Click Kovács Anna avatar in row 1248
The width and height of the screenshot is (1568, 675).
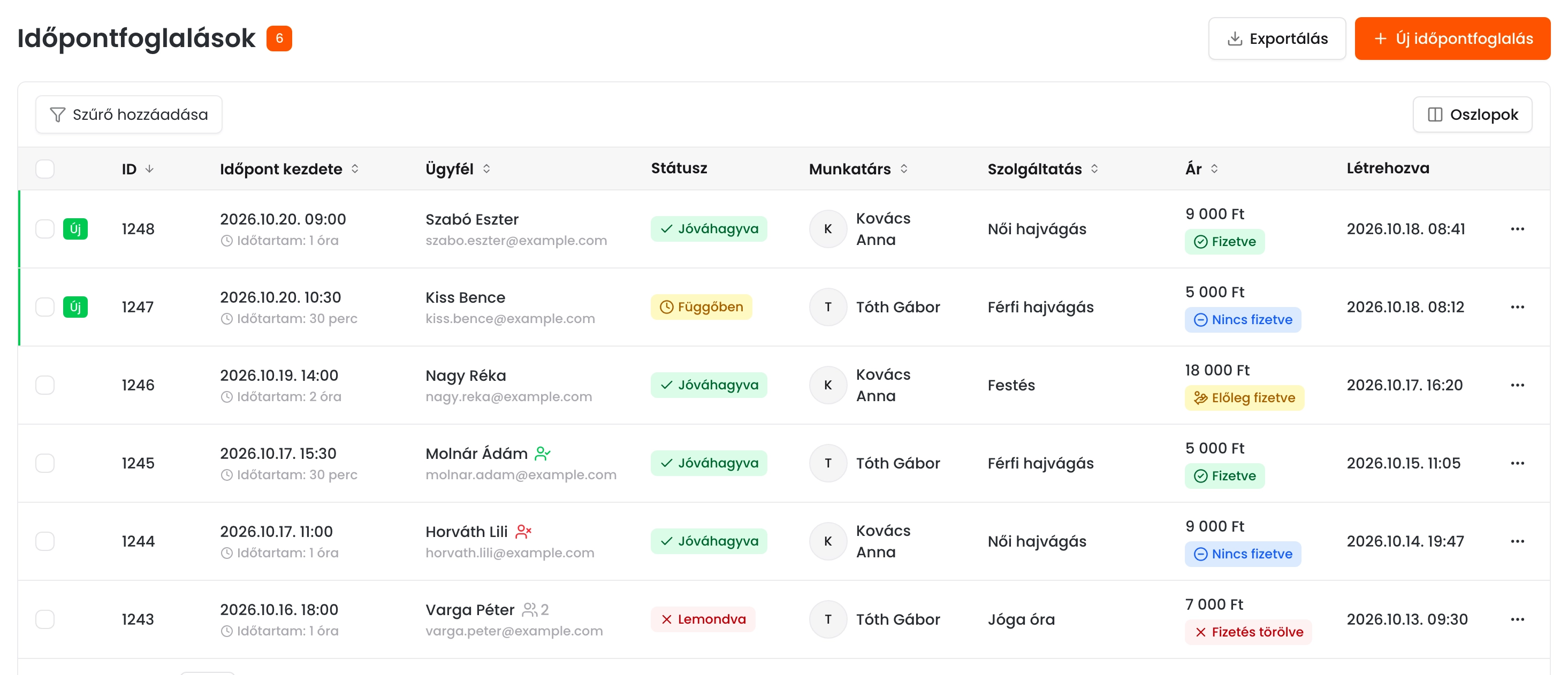(828, 228)
